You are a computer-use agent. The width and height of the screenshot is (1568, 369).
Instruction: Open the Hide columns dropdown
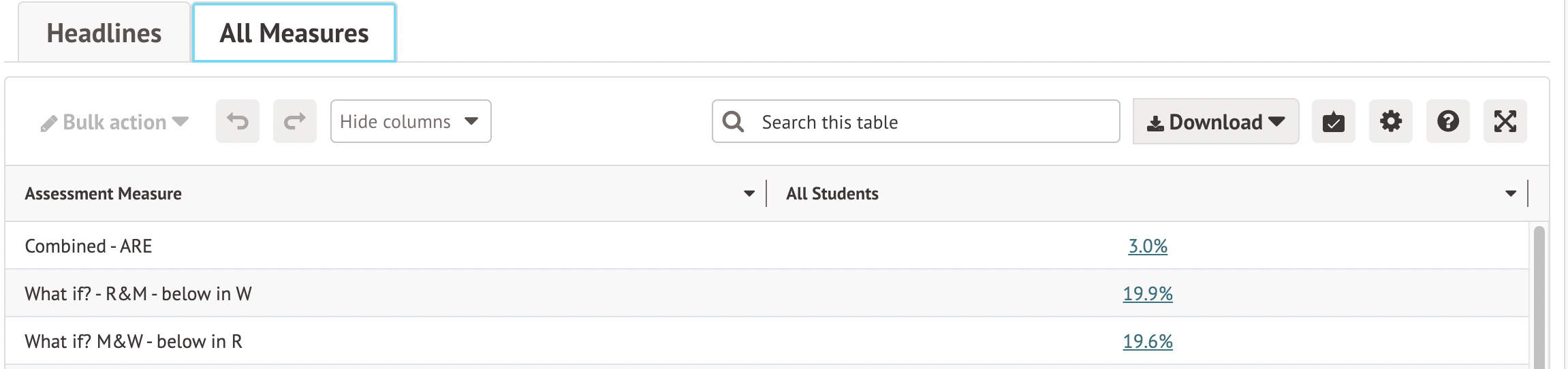(x=410, y=121)
